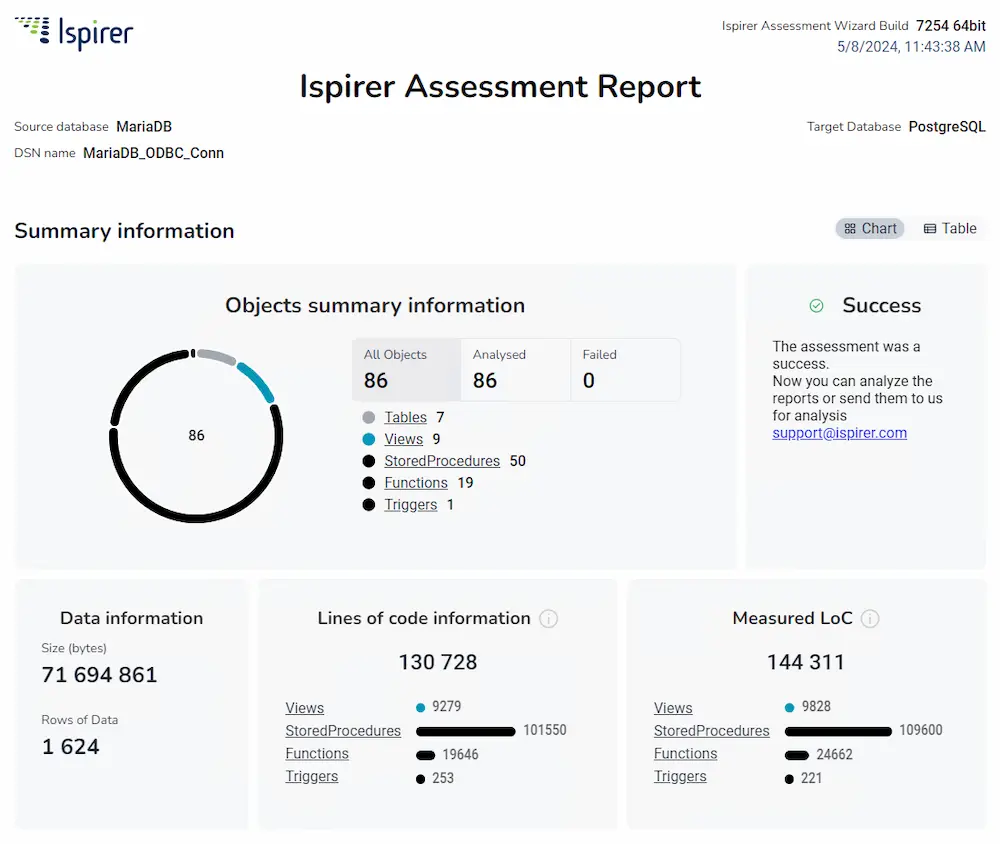Click the support@ispirer.com email link

[x=839, y=433]
